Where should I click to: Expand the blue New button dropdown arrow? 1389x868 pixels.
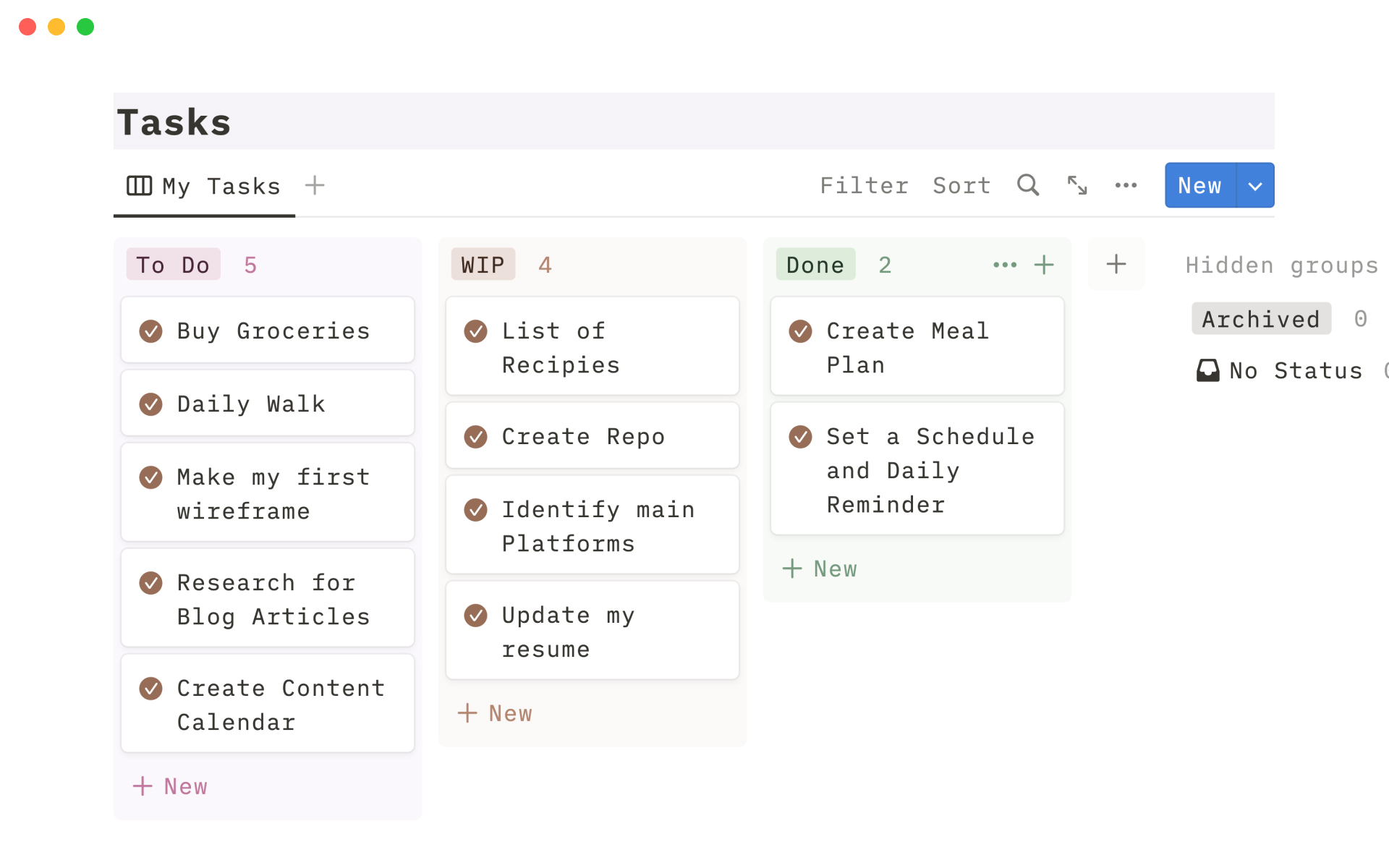(1255, 186)
